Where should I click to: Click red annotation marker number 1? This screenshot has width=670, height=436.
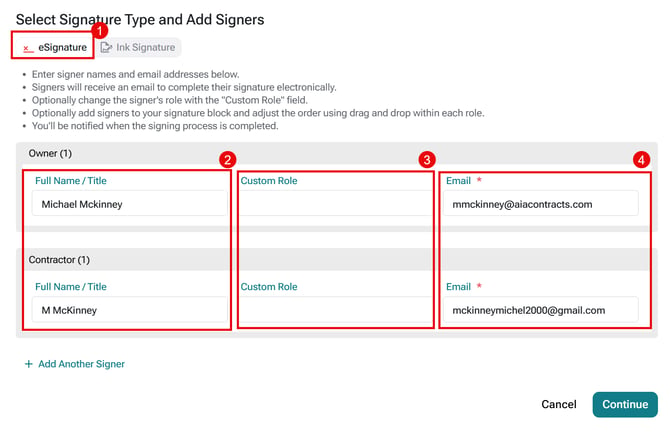tap(100, 31)
